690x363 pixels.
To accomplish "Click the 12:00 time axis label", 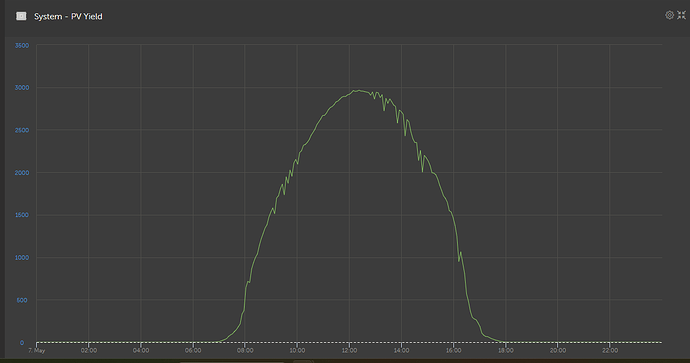I will [x=349, y=350].
